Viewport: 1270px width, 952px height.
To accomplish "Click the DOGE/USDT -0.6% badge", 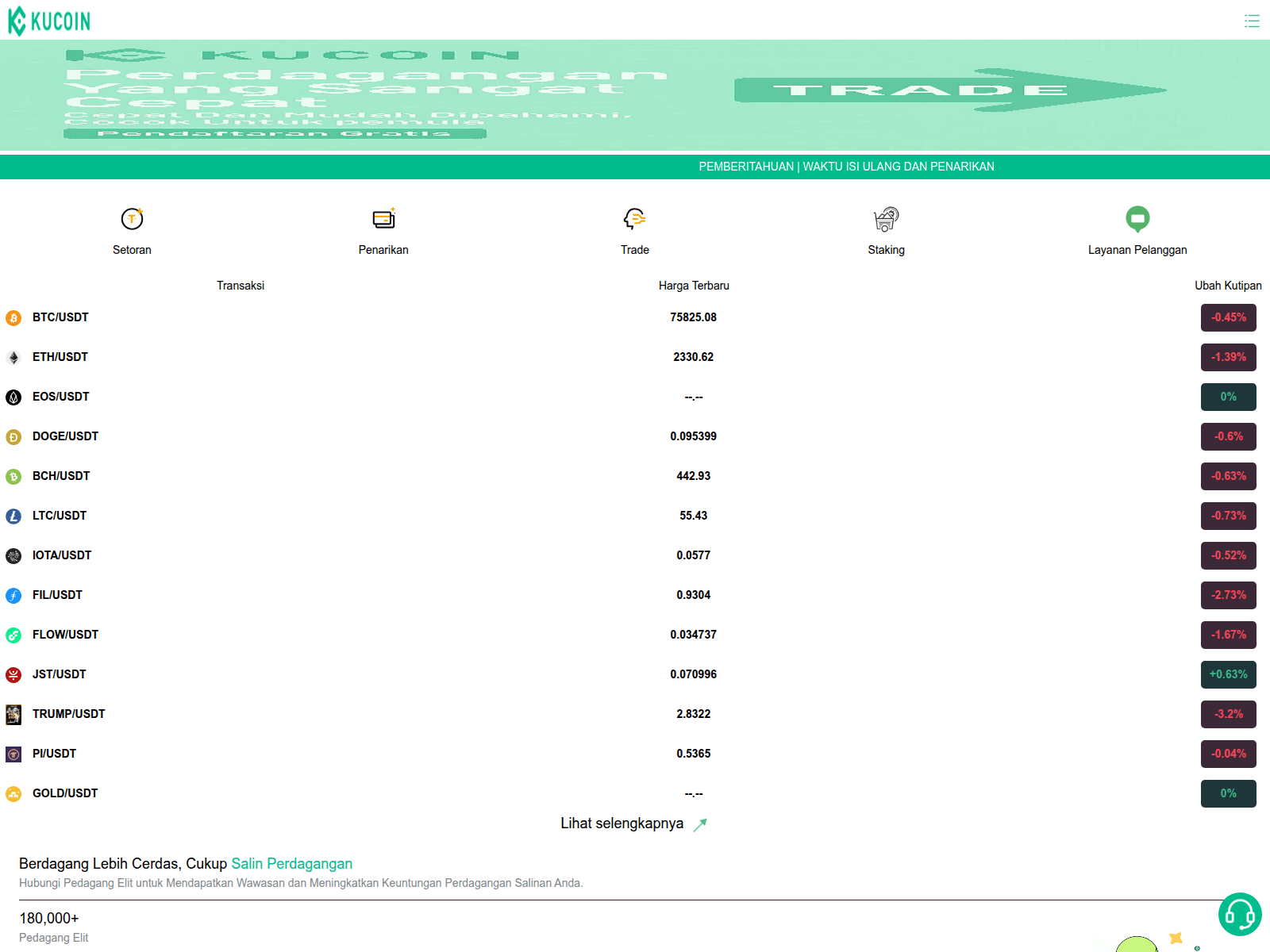I will (1229, 436).
